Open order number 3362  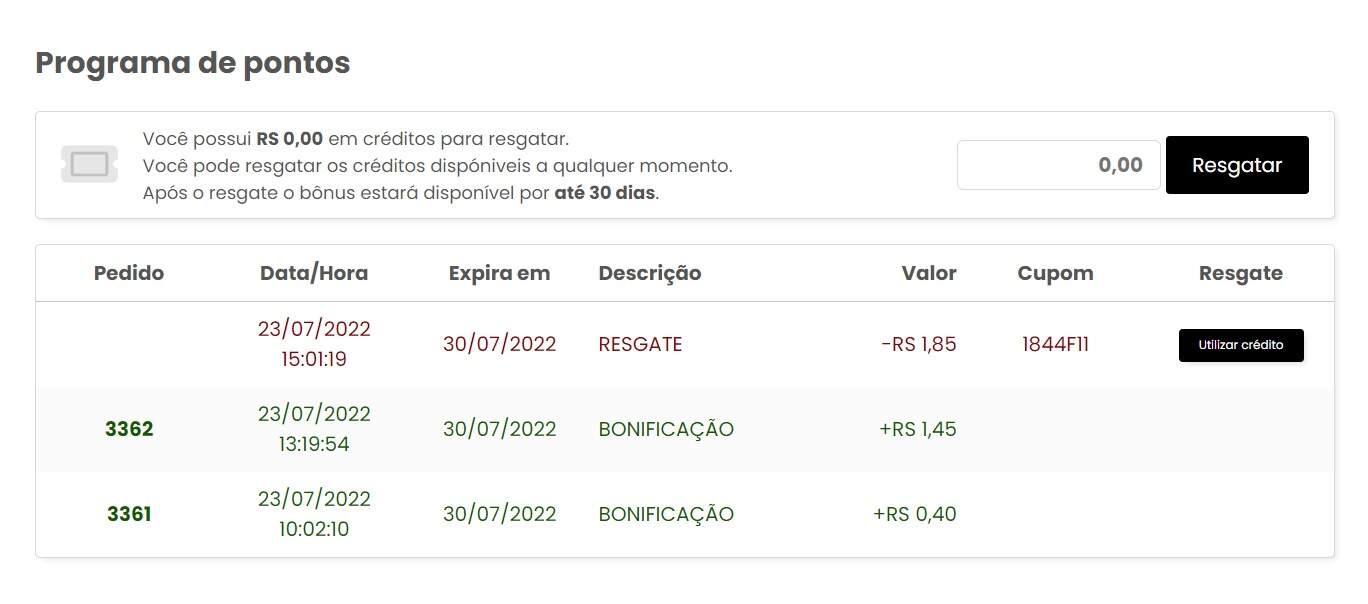coord(129,429)
